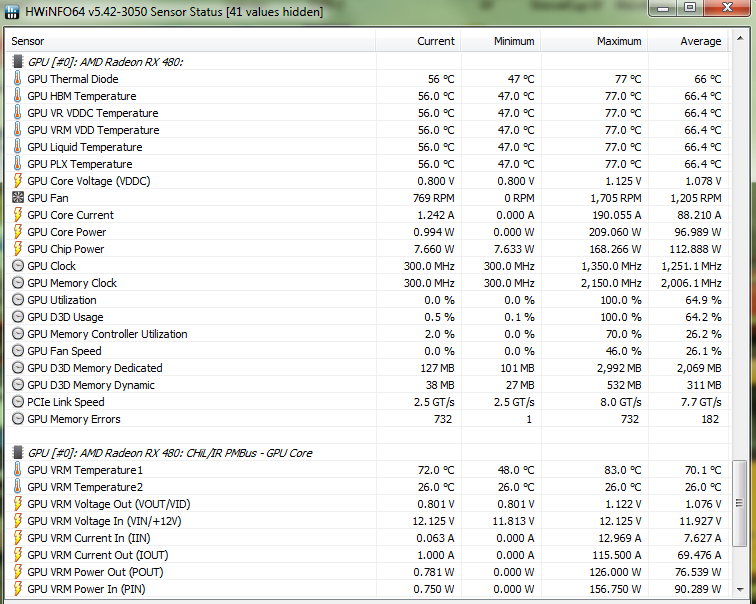The image size is (756, 604).
Task: Click the thermometer icon beside GPU Thermal Diode
Action: [x=17, y=79]
